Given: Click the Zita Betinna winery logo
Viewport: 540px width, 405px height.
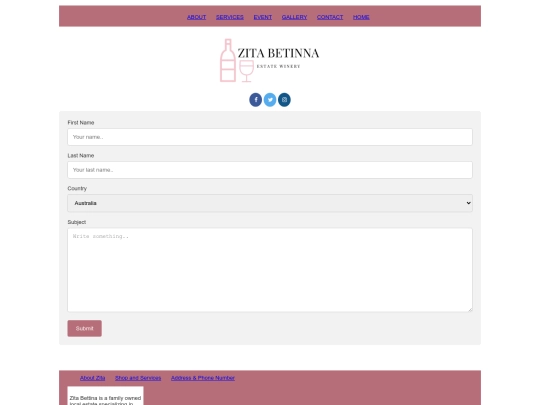Looking at the screenshot, I should (x=270, y=61).
